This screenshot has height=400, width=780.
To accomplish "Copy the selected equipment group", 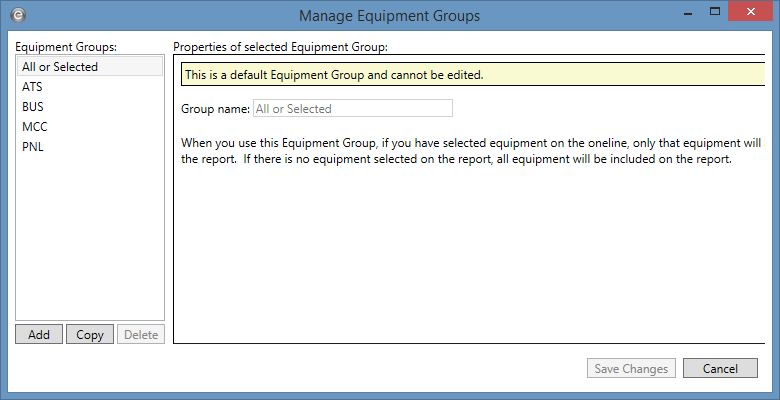I will click(x=90, y=335).
